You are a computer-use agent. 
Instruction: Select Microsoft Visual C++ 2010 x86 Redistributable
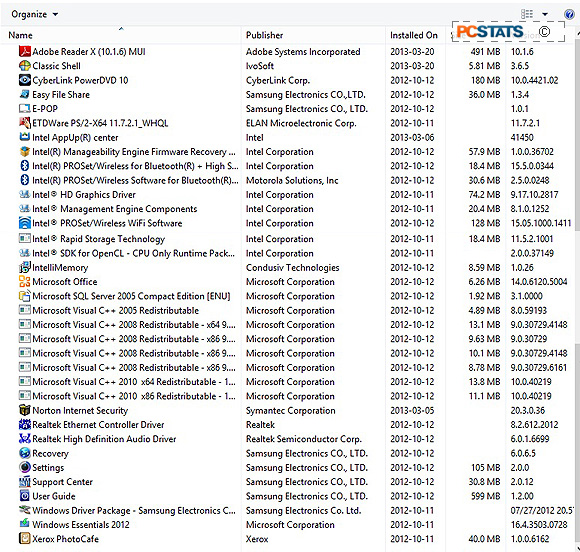coord(286,396)
